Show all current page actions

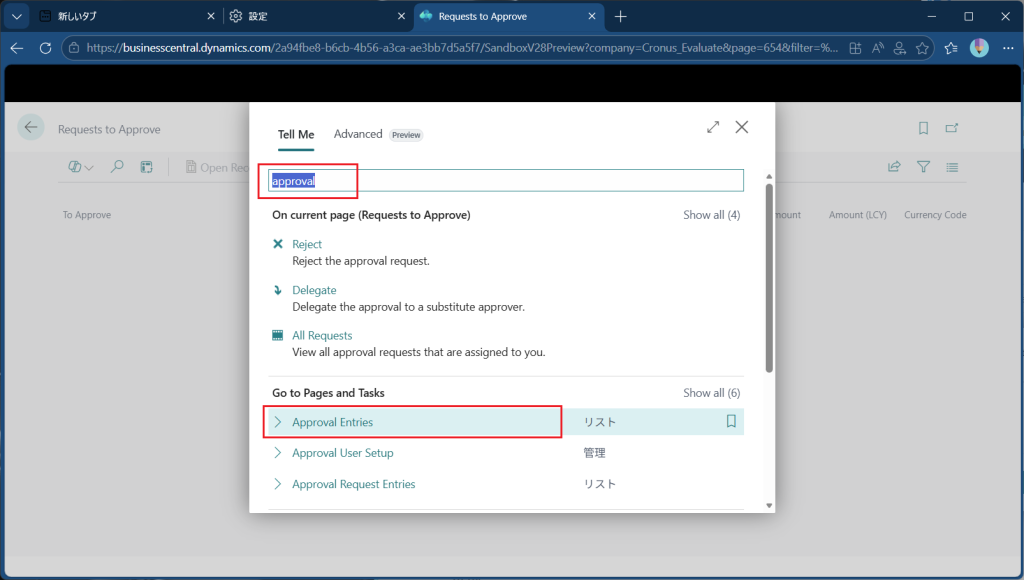click(711, 215)
